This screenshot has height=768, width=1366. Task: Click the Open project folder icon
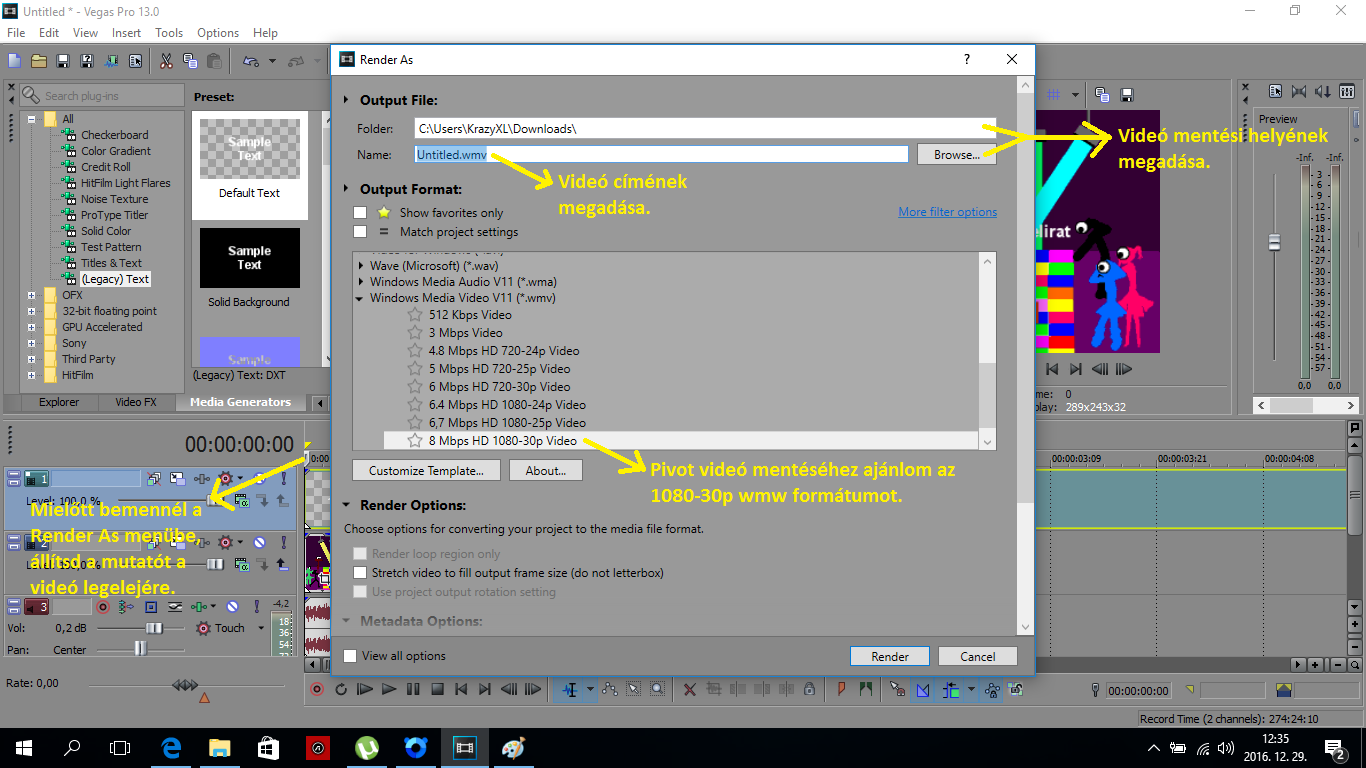pyautogui.click(x=39, y=61)
